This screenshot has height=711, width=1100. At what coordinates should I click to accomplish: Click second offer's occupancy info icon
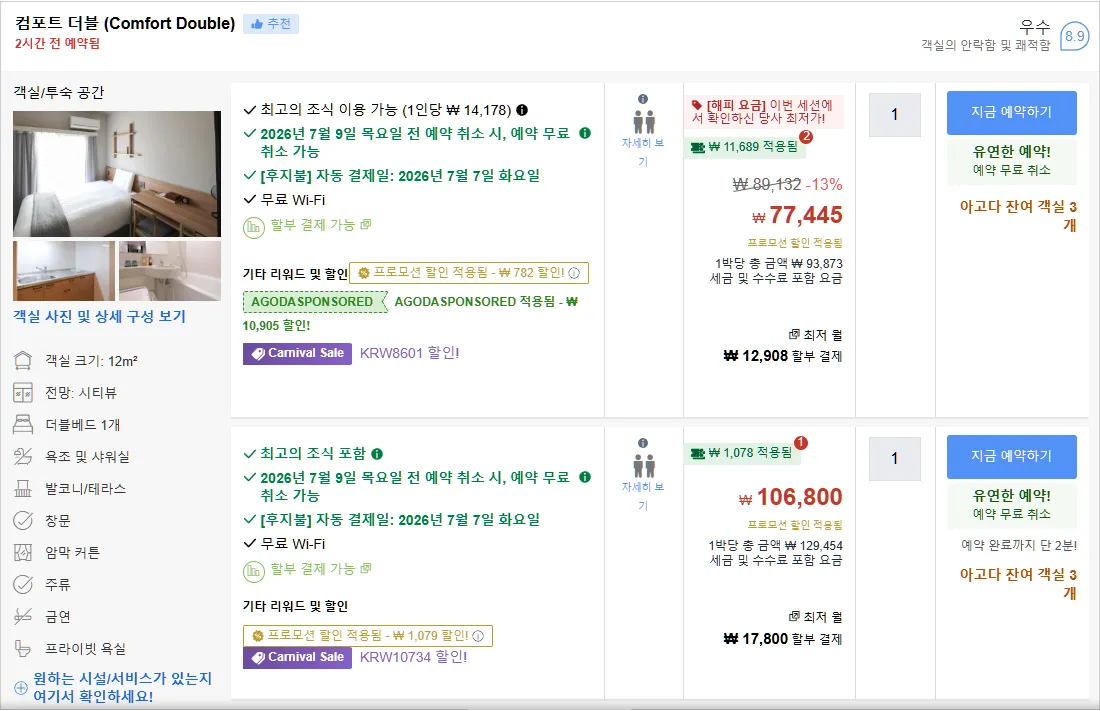643,443
